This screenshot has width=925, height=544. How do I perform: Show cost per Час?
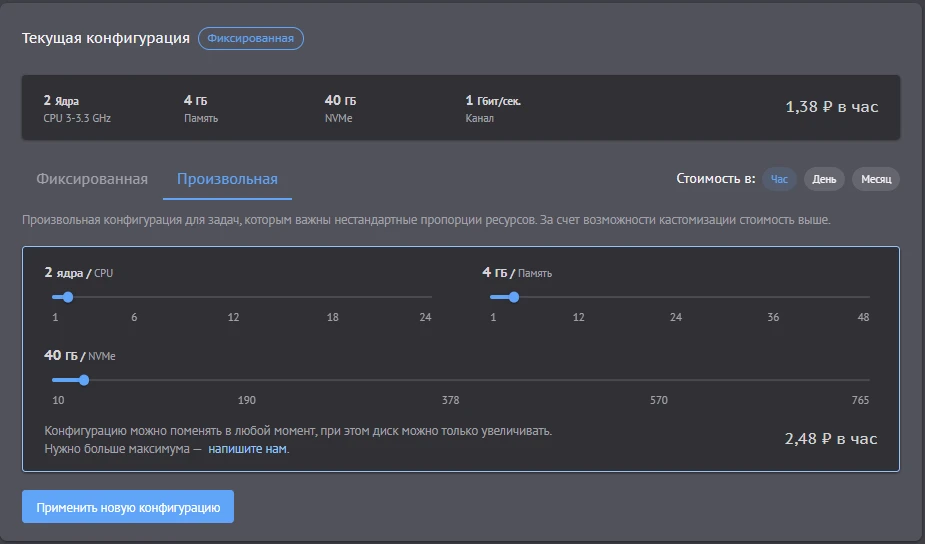coord(779,179)
